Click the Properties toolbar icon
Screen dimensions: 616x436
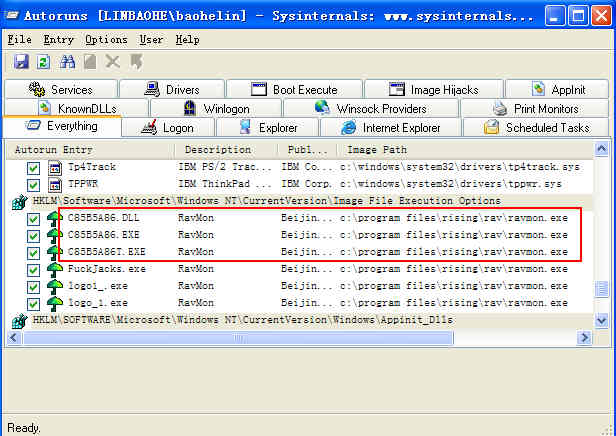(90, 62)
